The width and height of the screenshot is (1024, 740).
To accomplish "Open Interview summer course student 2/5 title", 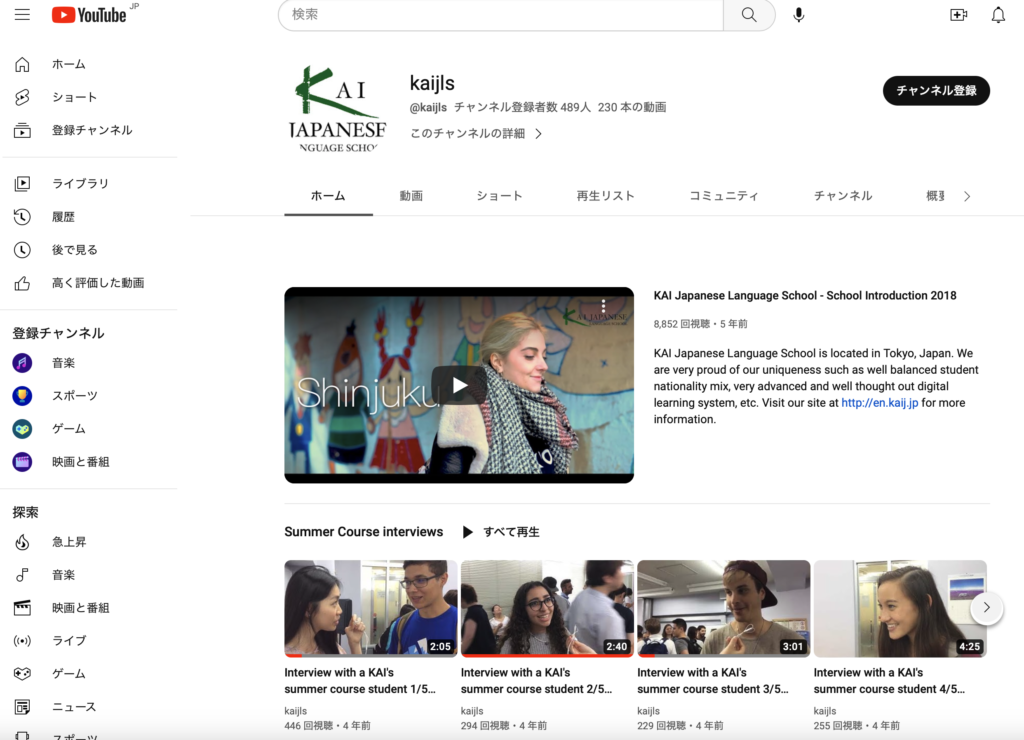I will point(536,681).
